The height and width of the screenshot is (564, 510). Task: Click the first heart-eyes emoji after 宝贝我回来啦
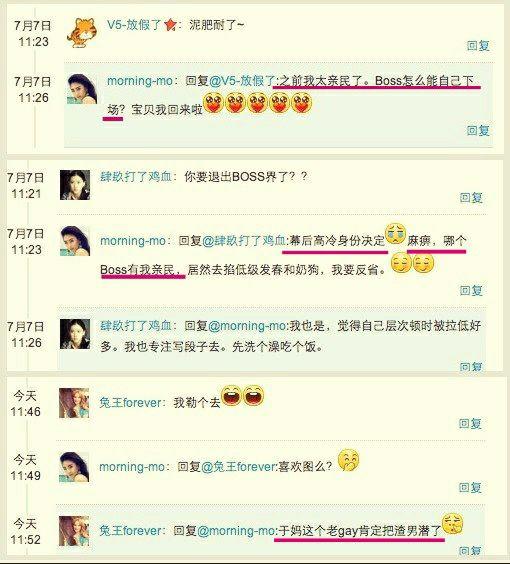click(214, 104)
